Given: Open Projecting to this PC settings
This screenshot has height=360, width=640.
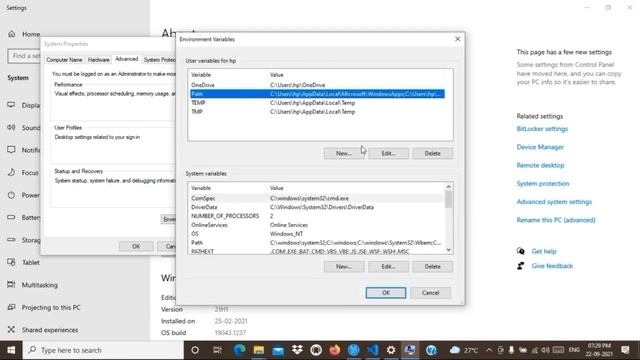Looking at the screenshot, I should click(44, 307).
